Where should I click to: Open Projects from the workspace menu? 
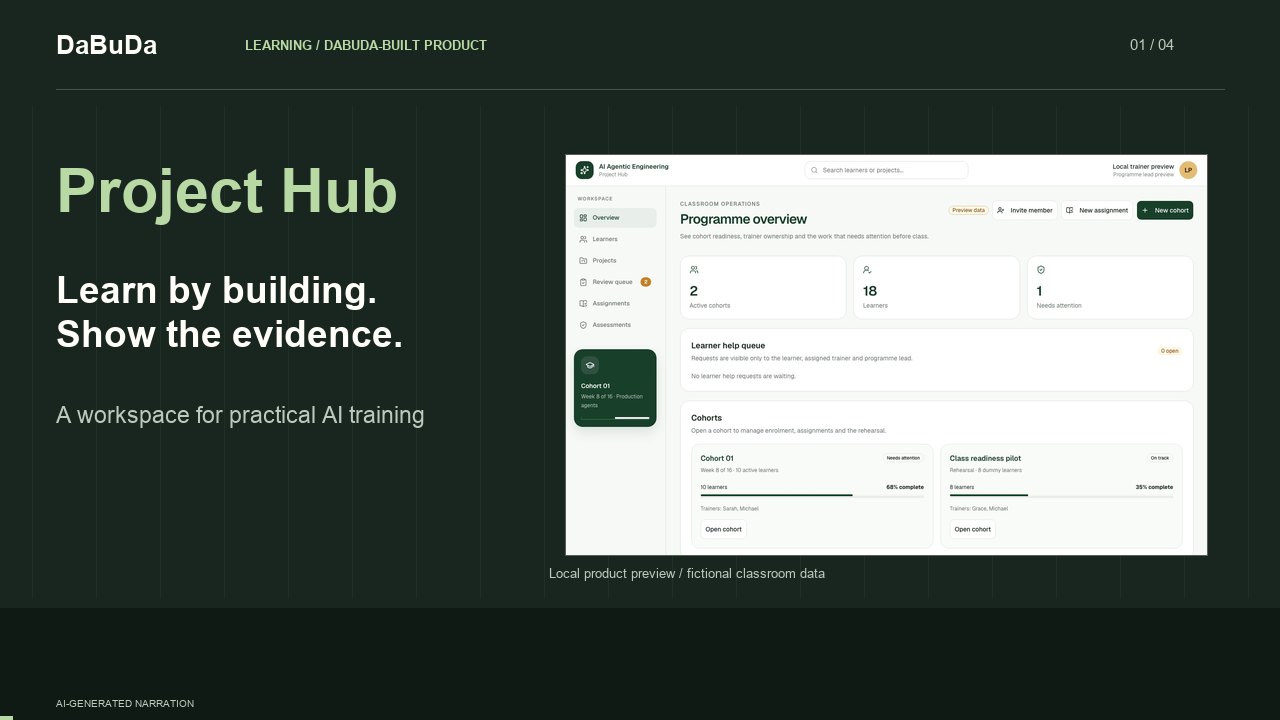[615, 261]
